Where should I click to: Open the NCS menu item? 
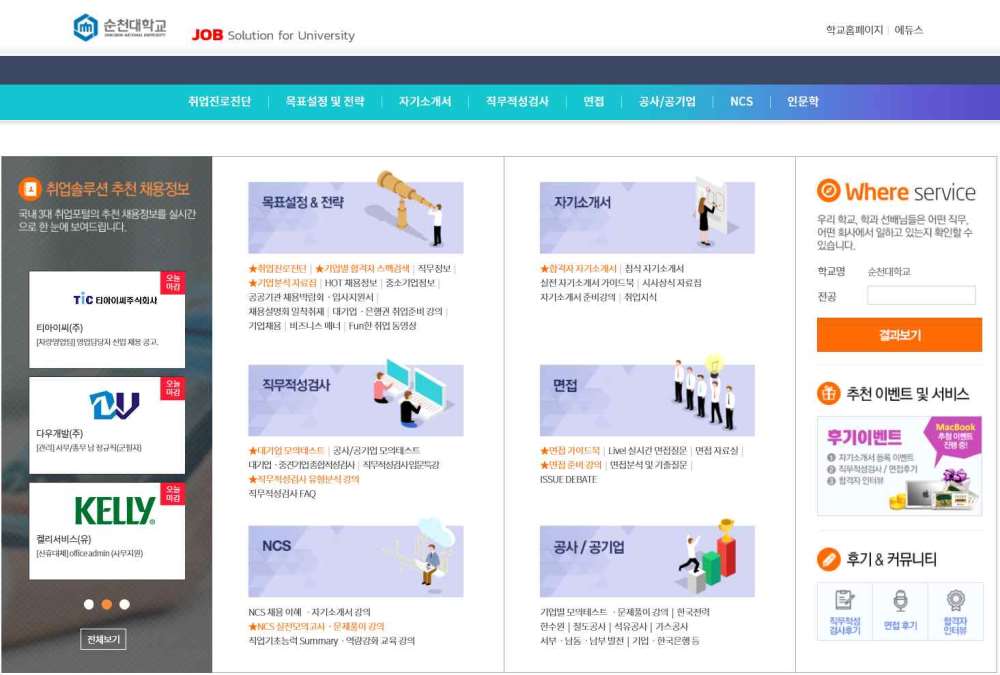741,102
